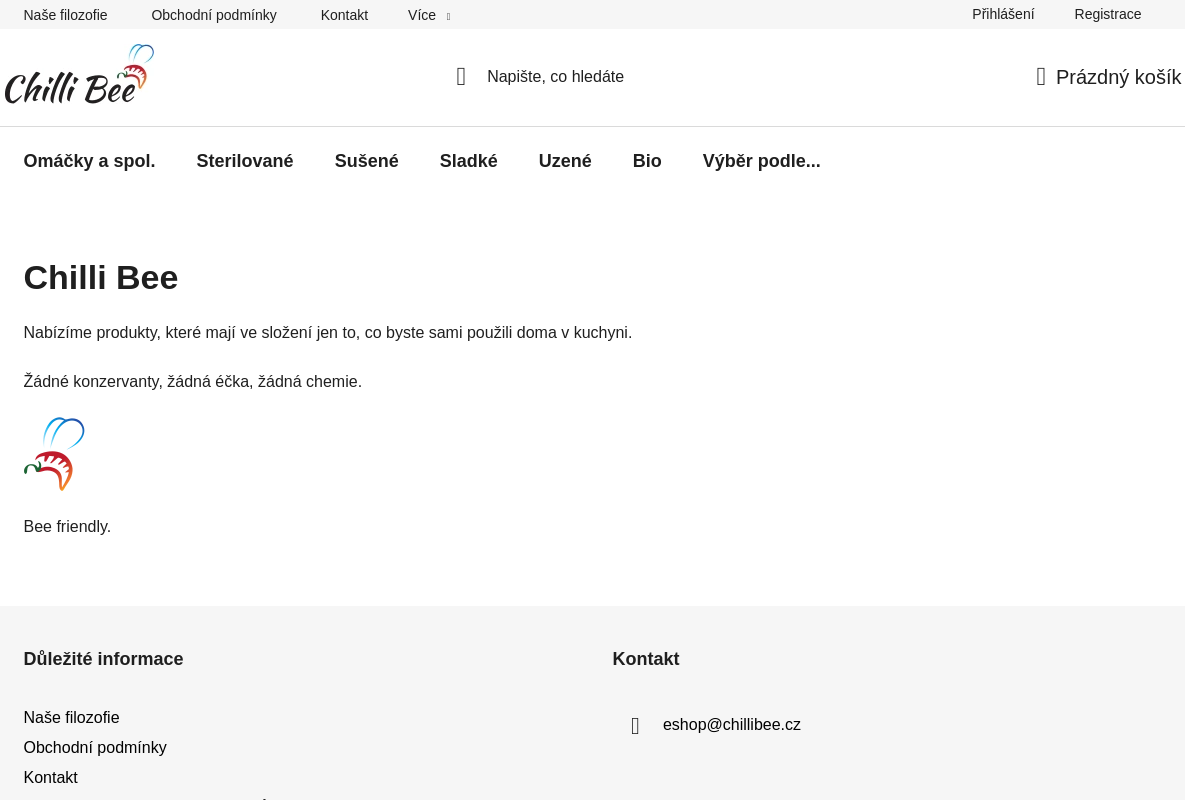1200x800 pixels.
Task: Click the eshop@chillibee.cz email link
Action: [x=731, y=725]
